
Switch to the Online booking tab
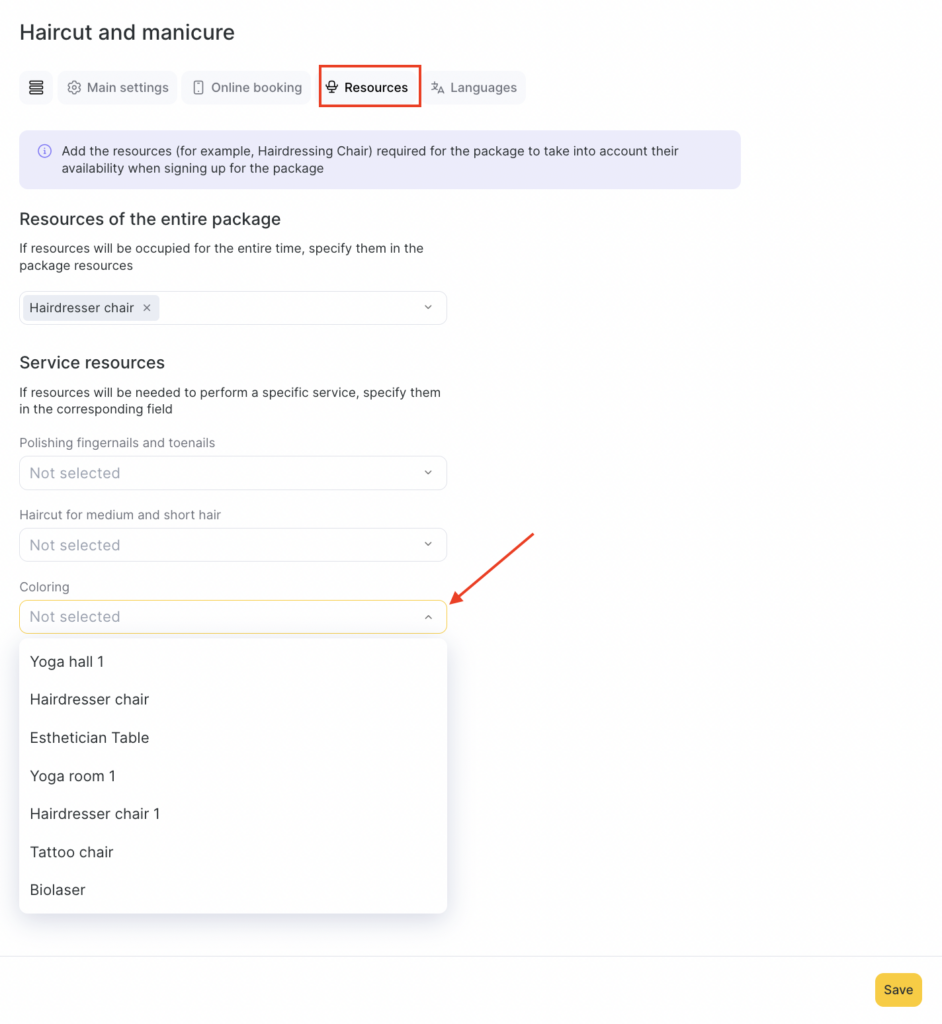tap(247, 88)
